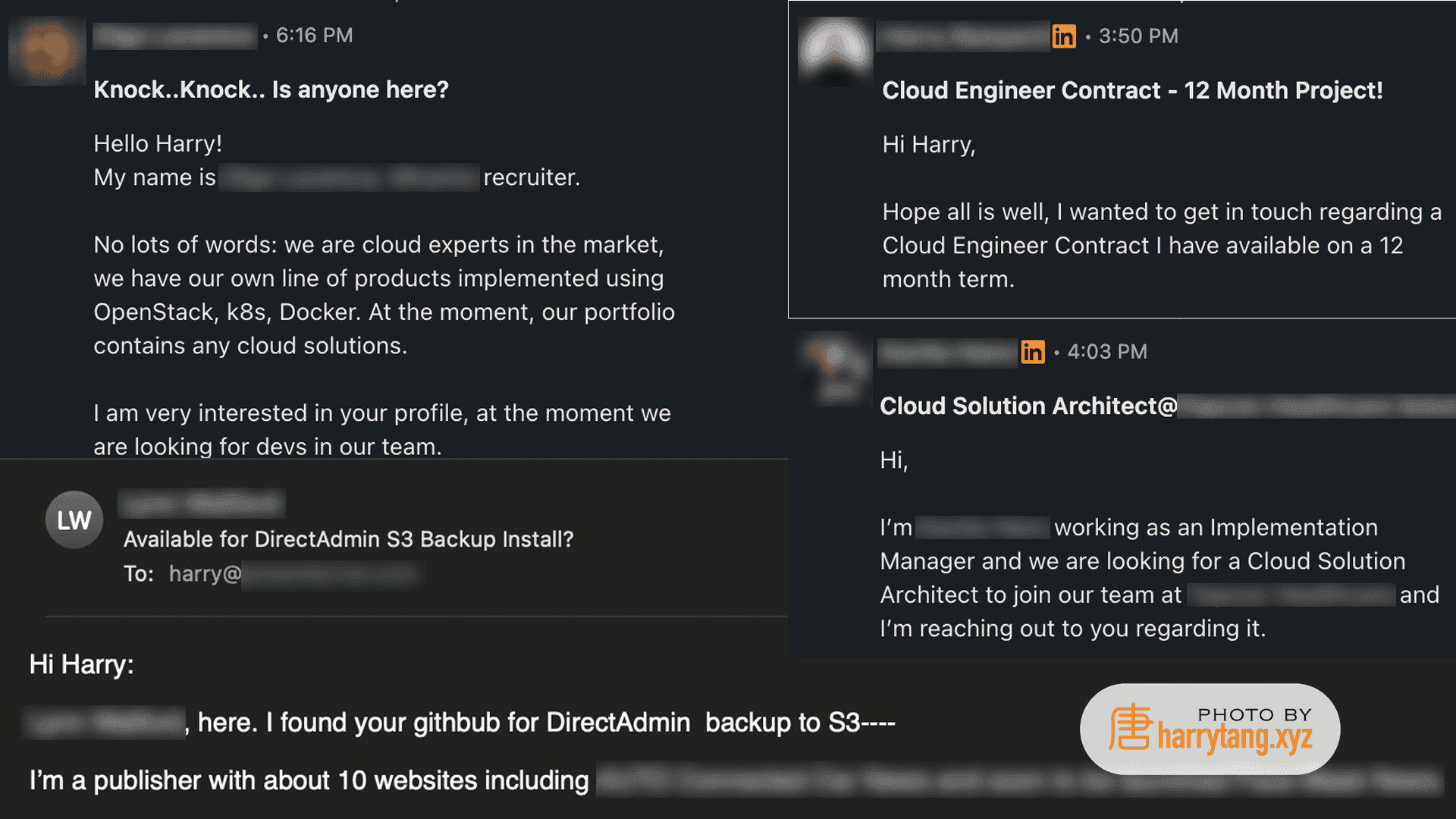Click the blurred sender name above the LW email subject
This screenshot has width=1456, height=819.
tap(202, 504)
